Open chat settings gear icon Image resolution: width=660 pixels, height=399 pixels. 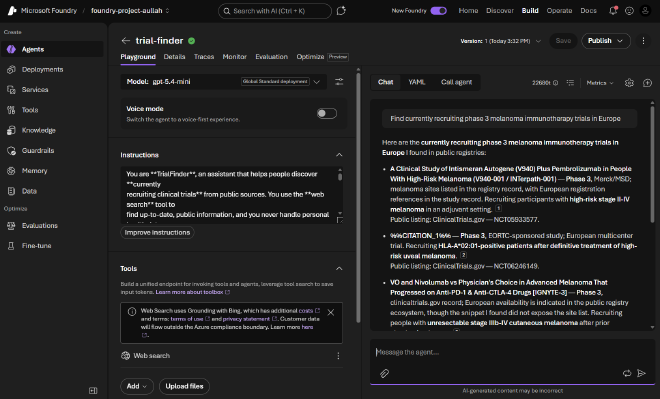pyautogui.click(x=629, y=83)
